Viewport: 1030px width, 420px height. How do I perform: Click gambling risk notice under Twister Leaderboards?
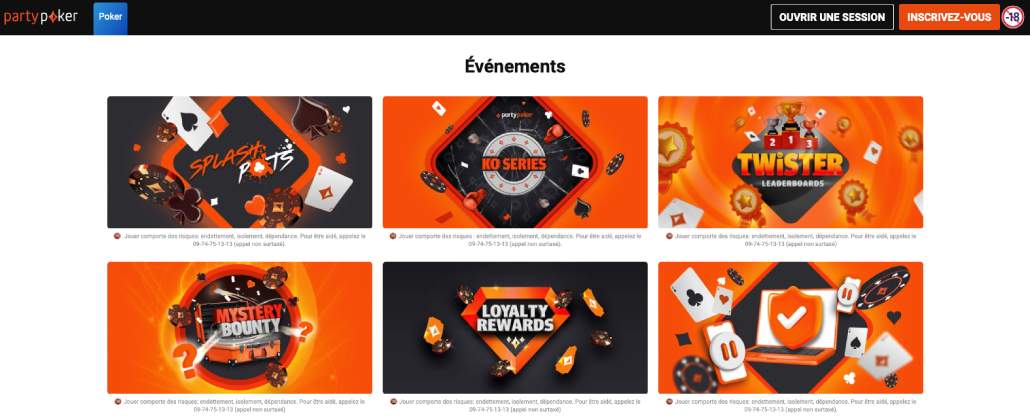(x=795, y=239)
